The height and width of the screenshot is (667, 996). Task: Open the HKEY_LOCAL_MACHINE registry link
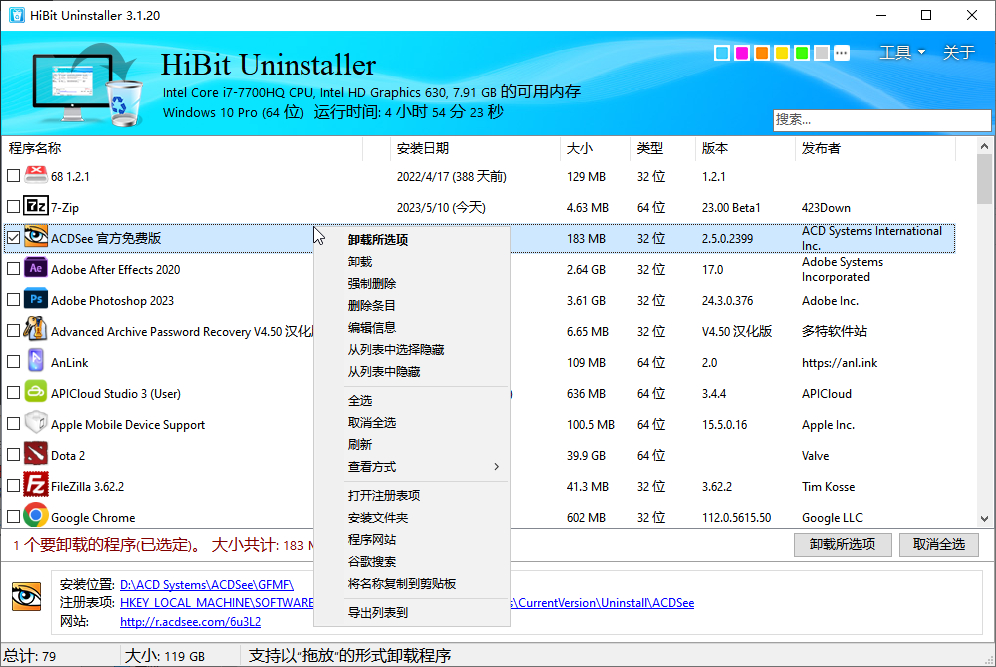(217, 603)
